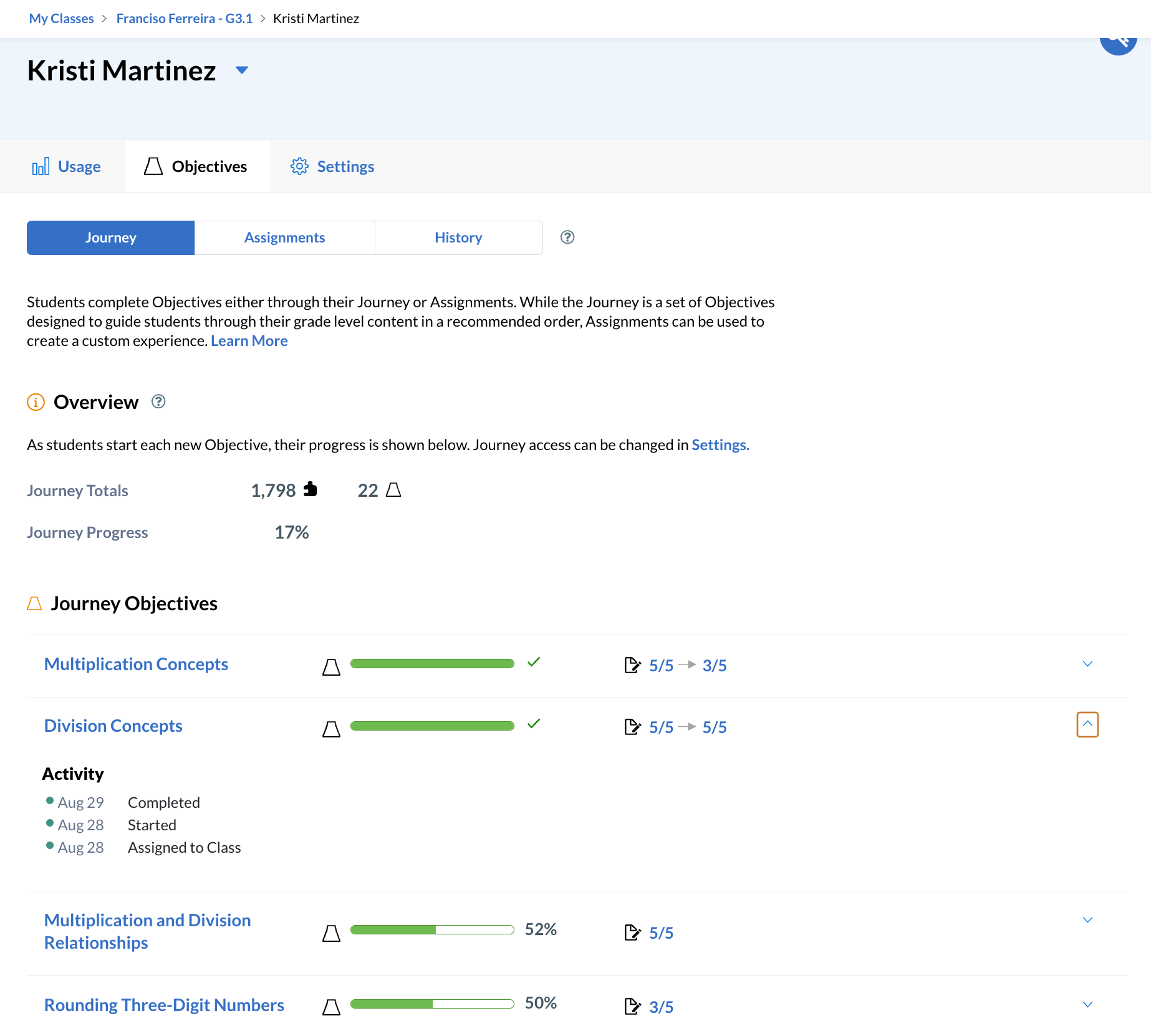Select the Objectives tab
The image size is (1151, 1036).
click(x=198, y=166)
